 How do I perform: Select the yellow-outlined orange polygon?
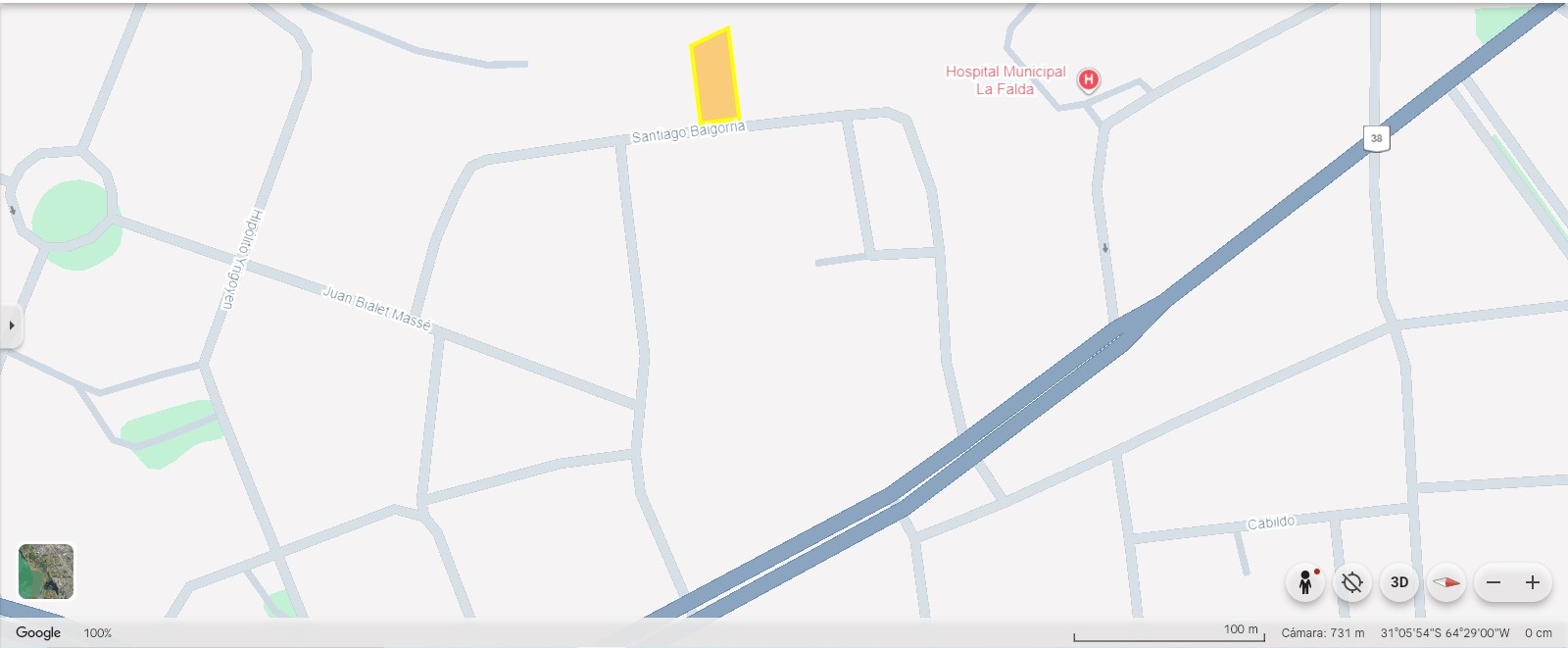[x=715, y=77]
